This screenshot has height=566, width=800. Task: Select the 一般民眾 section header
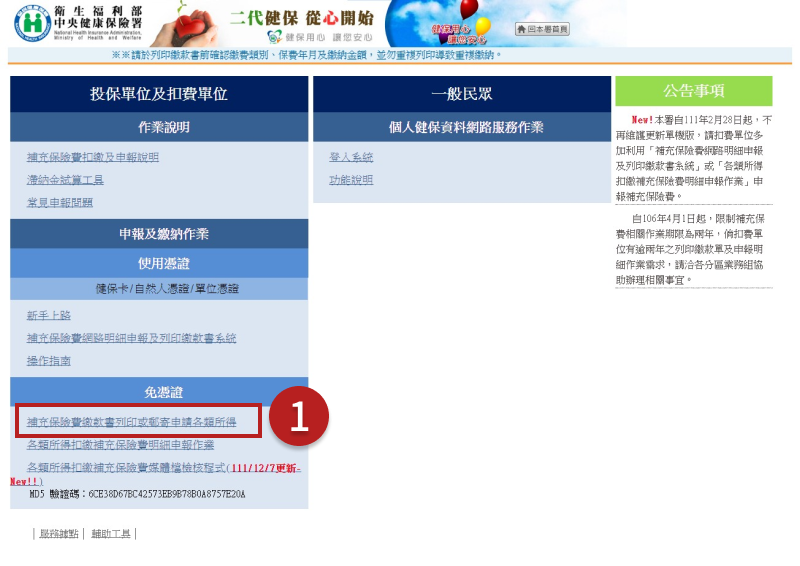[x=461, y=94]
